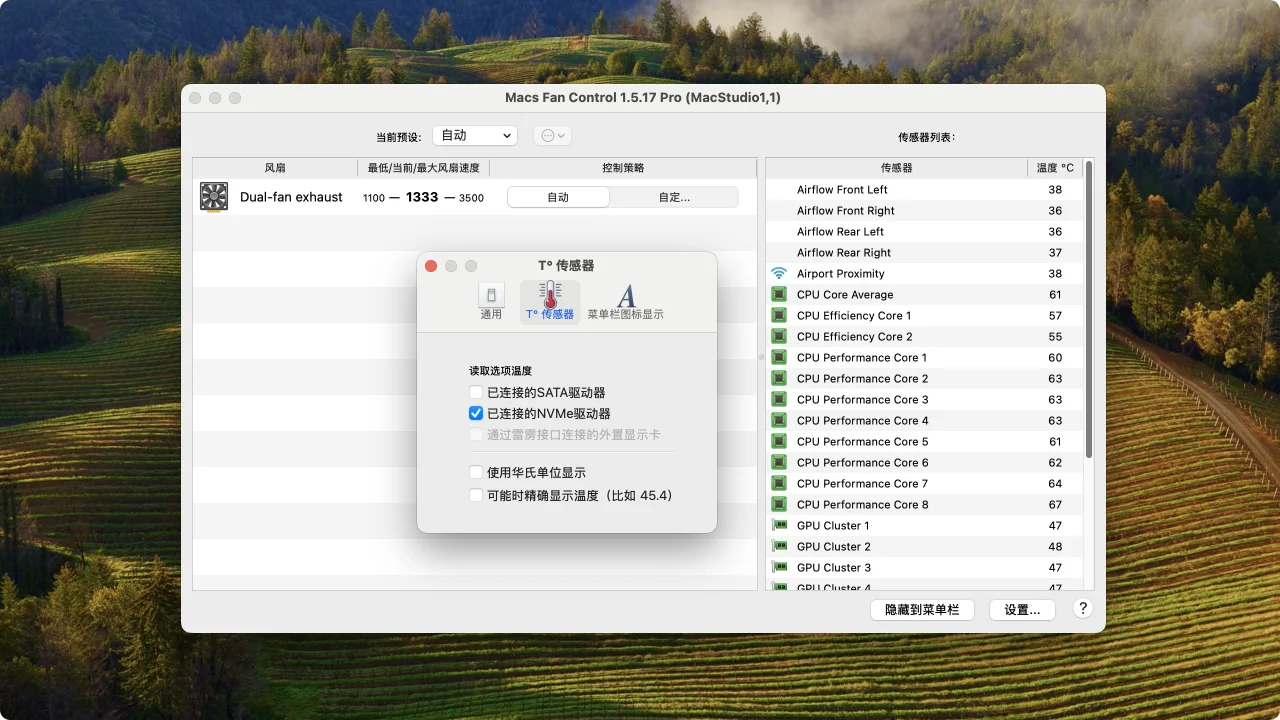Click the CPU Performance Core 8 temperature 67

coord(1055,505)
